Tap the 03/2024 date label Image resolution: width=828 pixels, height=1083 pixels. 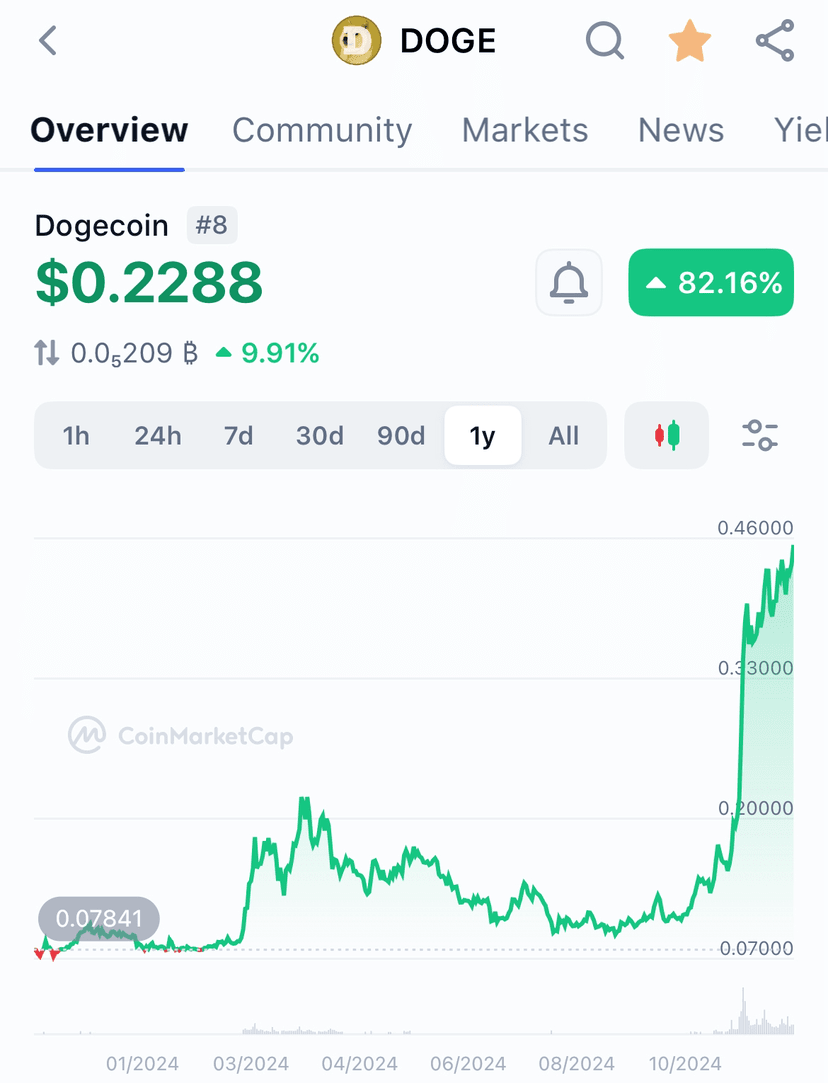251,1064
